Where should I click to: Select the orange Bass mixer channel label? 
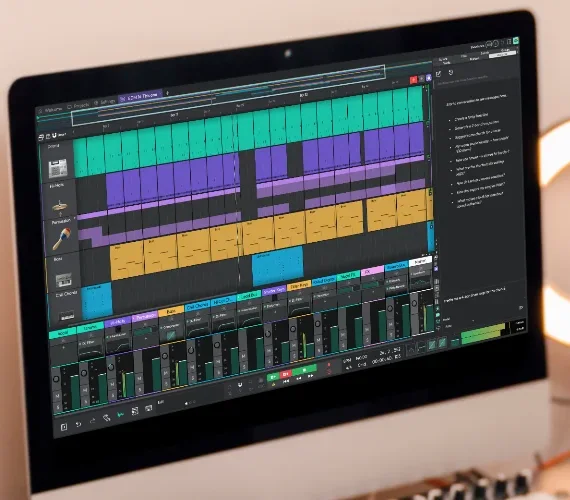click(170, 312)
